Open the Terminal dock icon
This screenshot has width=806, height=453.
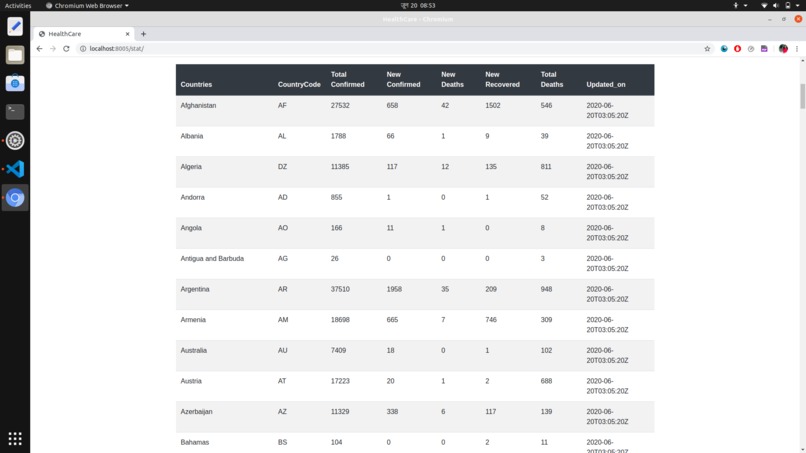point(15,112)
